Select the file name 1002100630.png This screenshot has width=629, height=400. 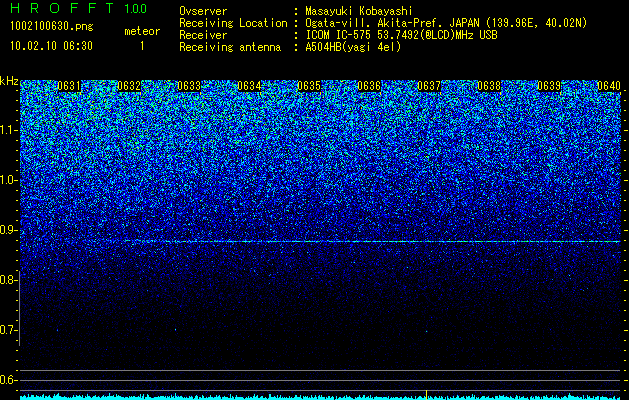pyautogui.click(x=52, y=26)
